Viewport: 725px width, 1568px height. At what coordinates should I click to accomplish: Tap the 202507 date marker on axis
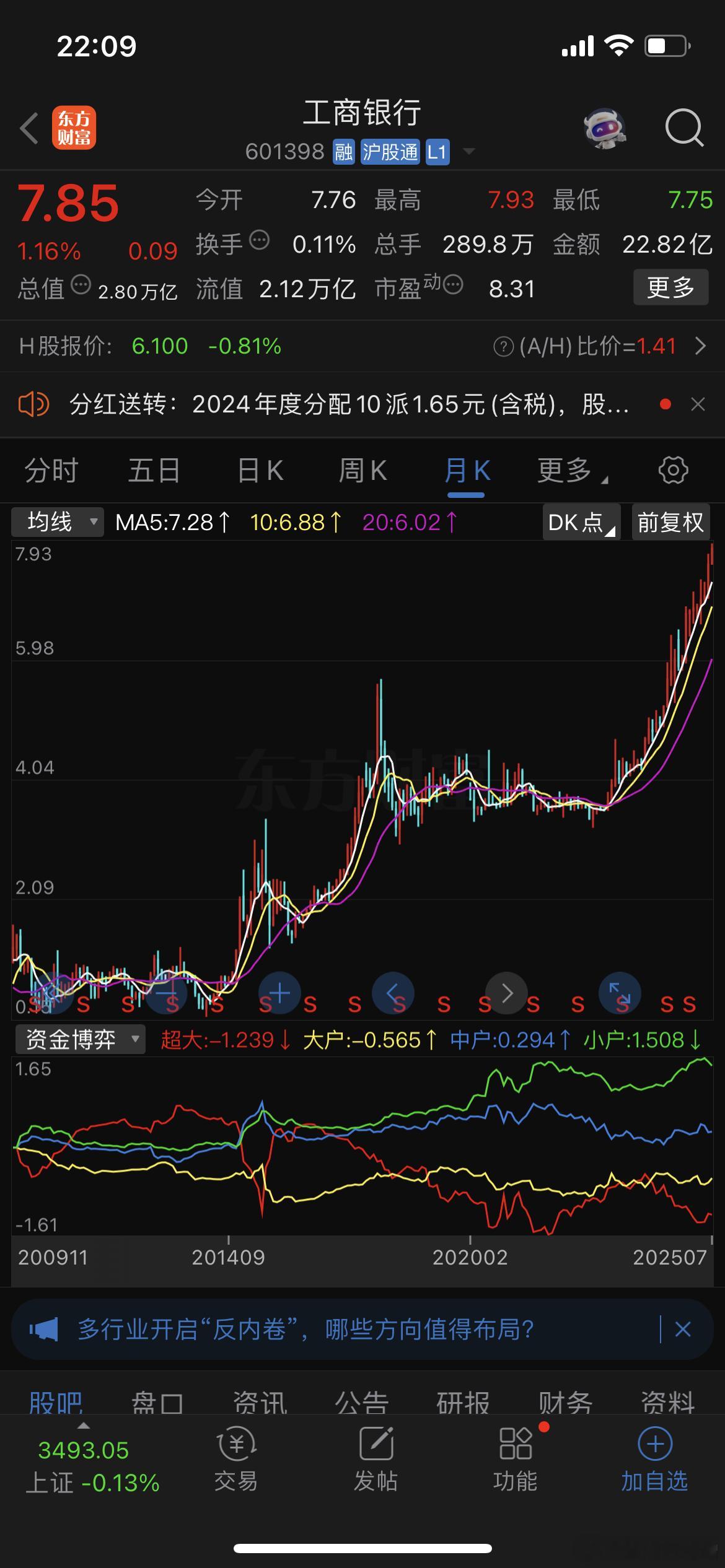pyautogui.click(x=669, y=1258)
